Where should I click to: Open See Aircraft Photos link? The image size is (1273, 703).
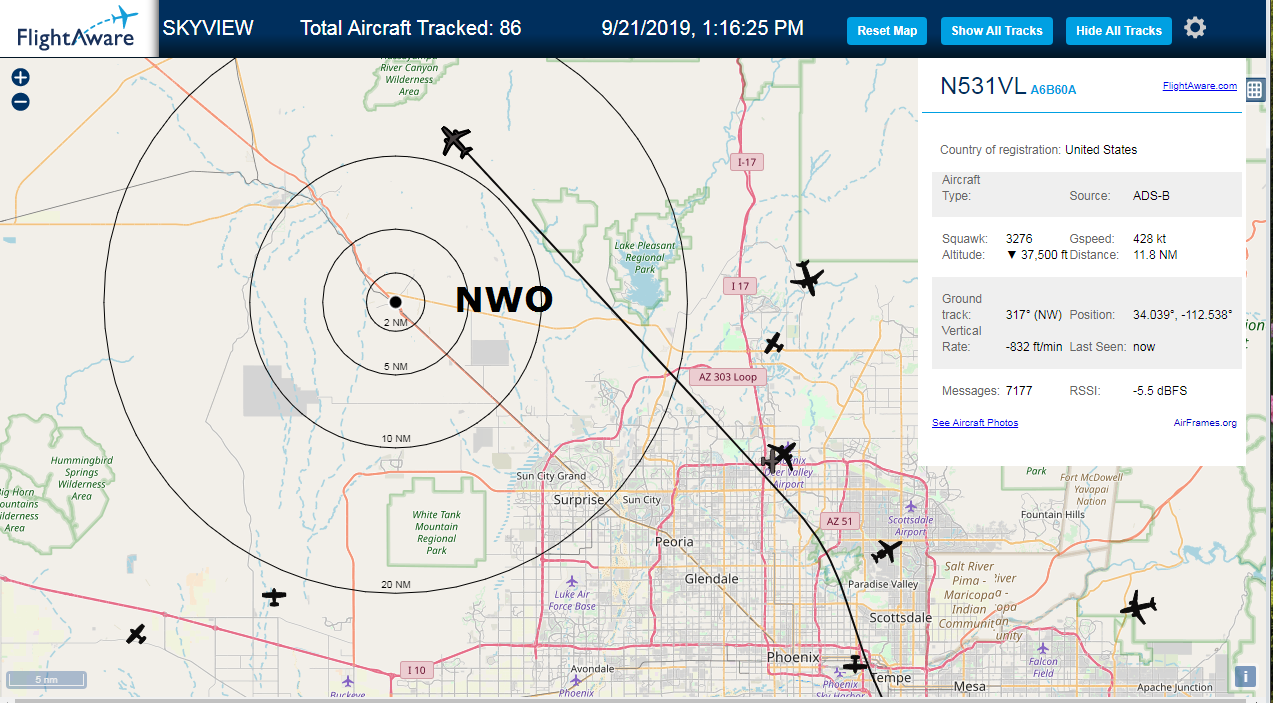[x=975, y=423]
